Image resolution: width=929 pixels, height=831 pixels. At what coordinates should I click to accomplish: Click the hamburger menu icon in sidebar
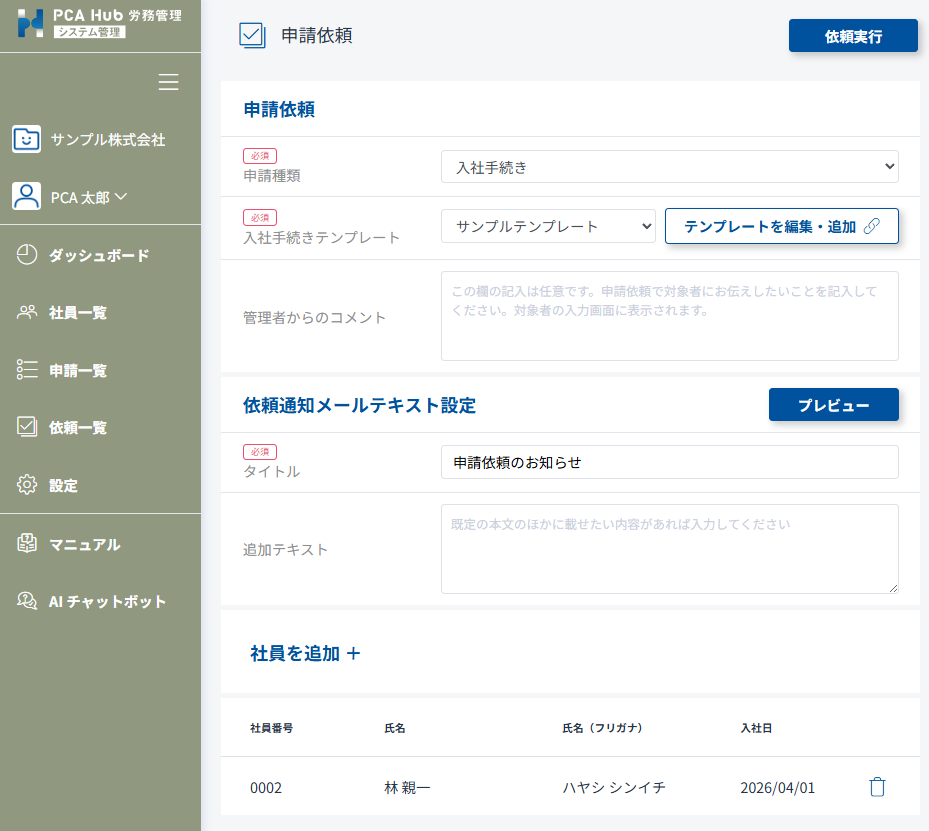(x=169, y=83)
